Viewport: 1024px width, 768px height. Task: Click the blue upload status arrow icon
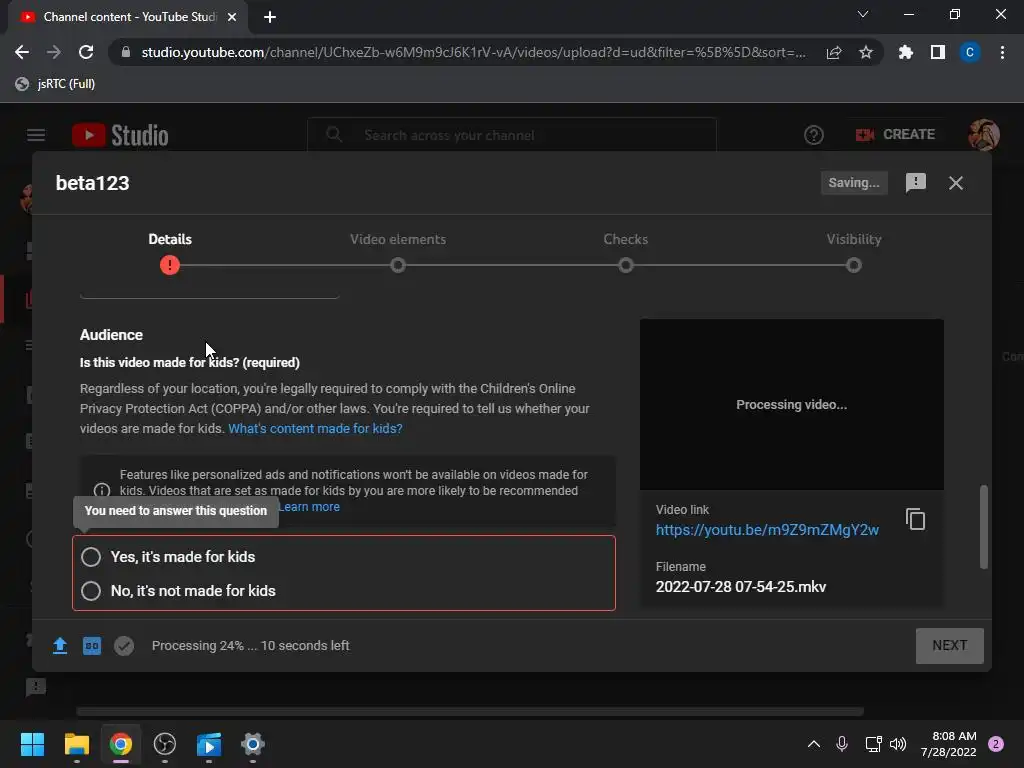pos(59,646)
